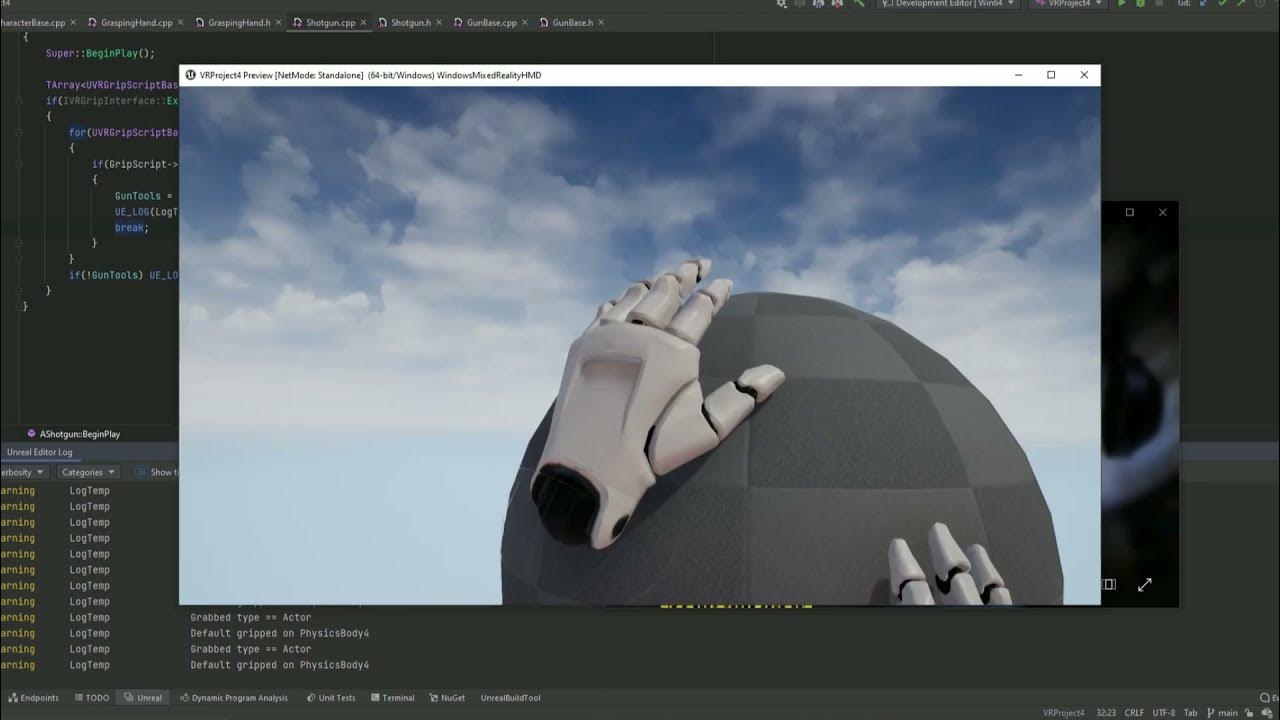The image size is (1280, 720).
Task: Click the CRLF line separator indicator
Action: [1134, 713]
